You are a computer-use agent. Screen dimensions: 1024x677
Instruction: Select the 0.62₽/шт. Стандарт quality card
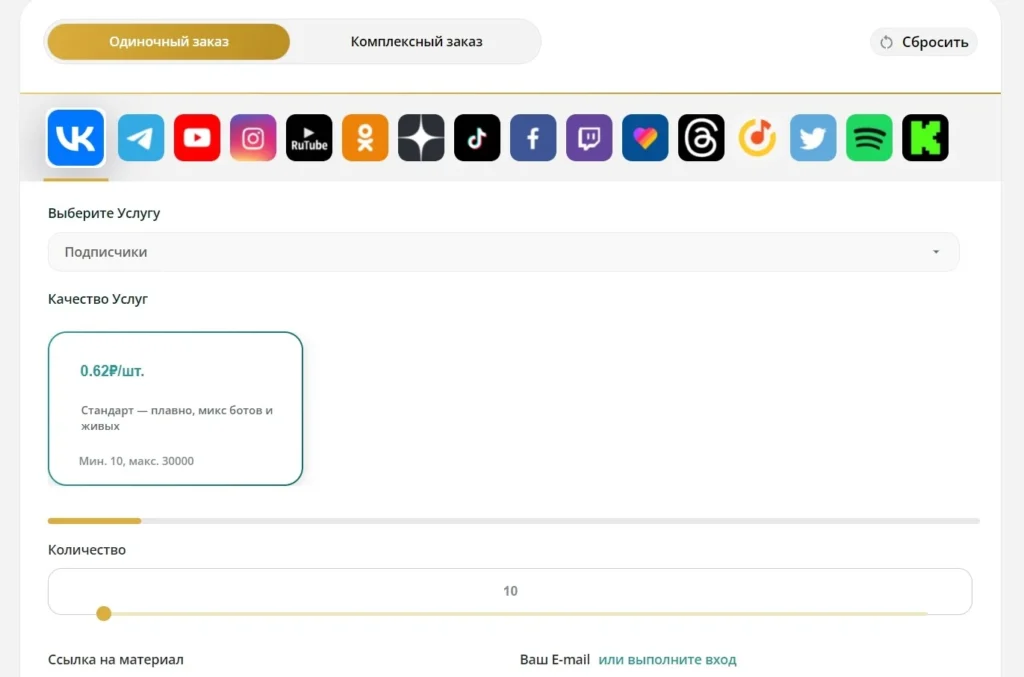pos(175,409)
